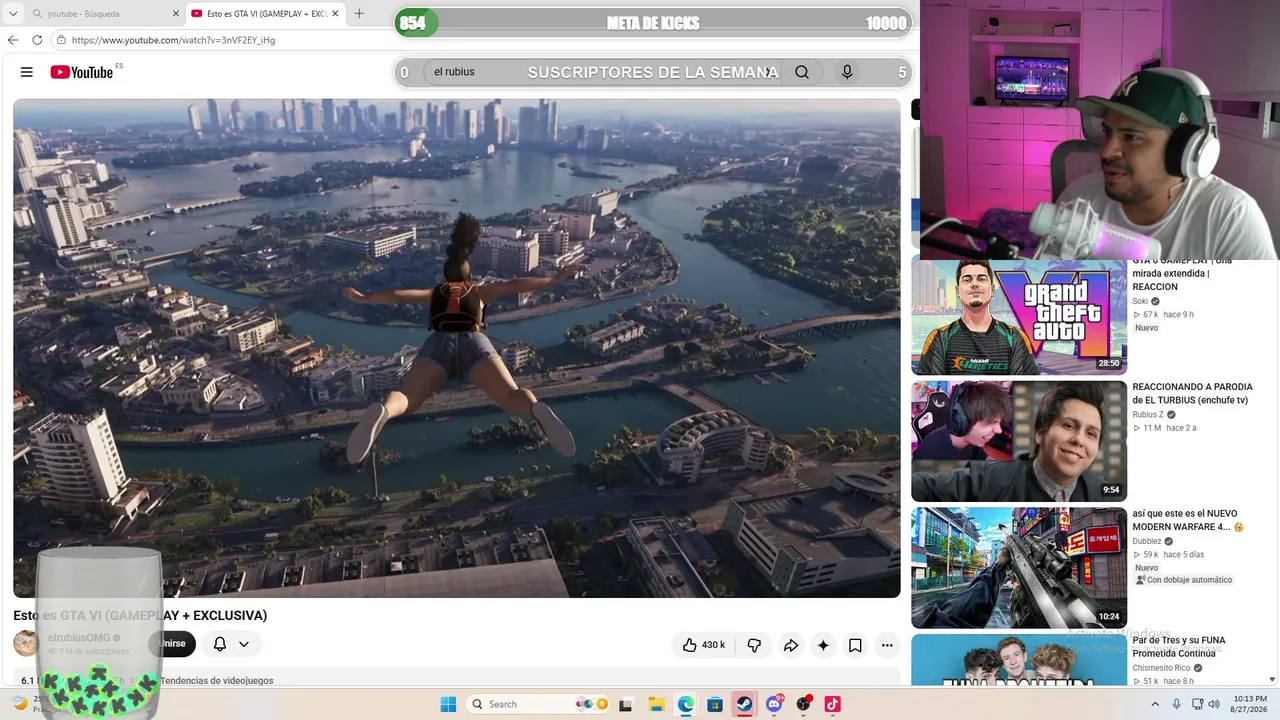
Task: Open the Windows Start menu
Action: point(449,704)
